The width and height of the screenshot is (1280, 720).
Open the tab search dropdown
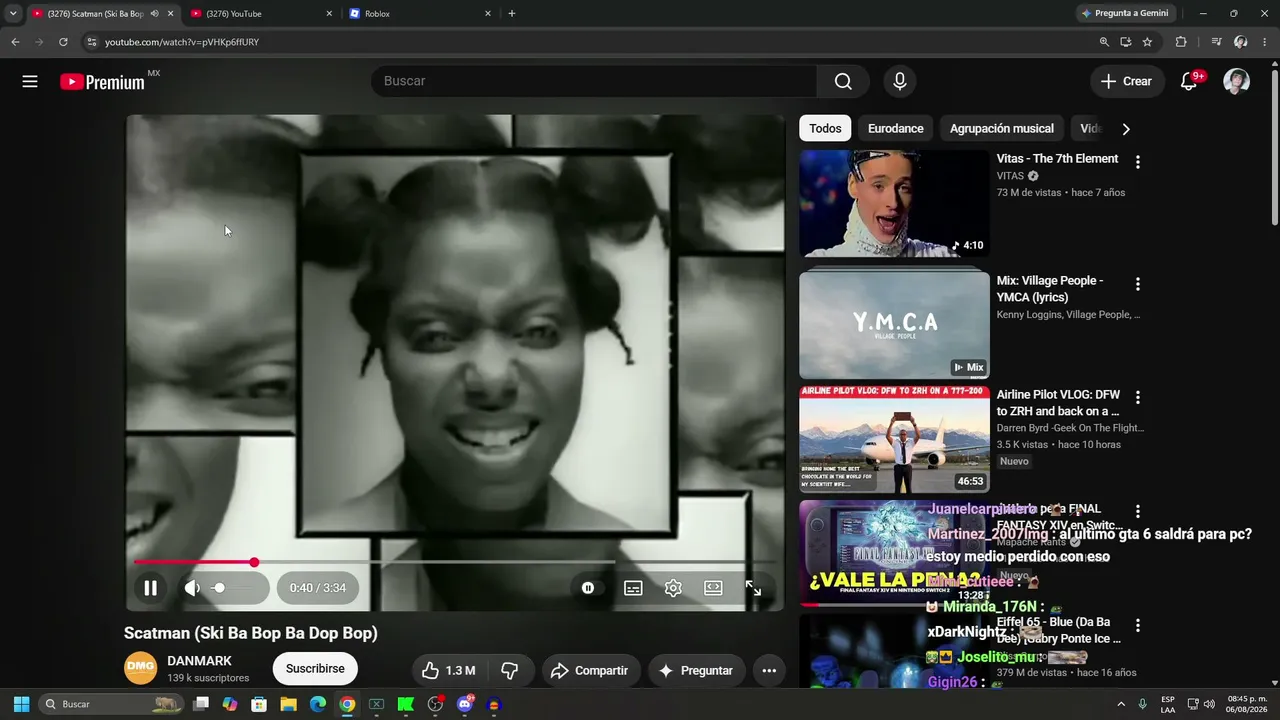[x=13, y=14]
